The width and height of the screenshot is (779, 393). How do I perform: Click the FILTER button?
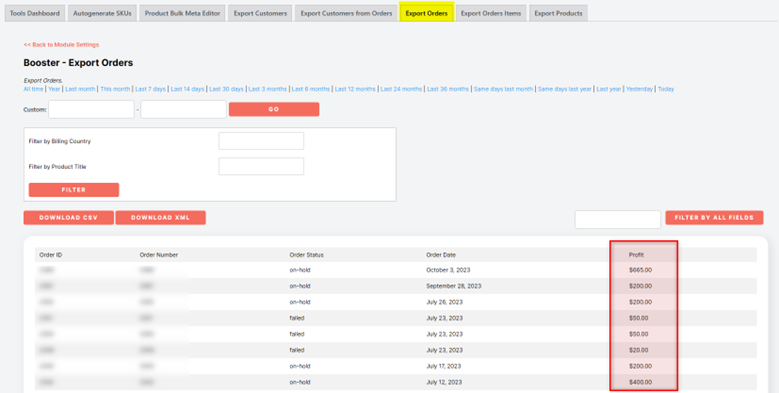[x=74, y=190]
